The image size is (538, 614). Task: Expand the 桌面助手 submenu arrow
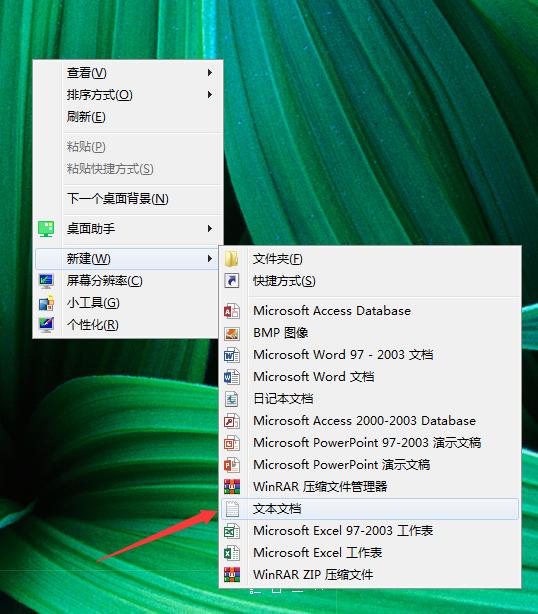click(x=210, y=228)
